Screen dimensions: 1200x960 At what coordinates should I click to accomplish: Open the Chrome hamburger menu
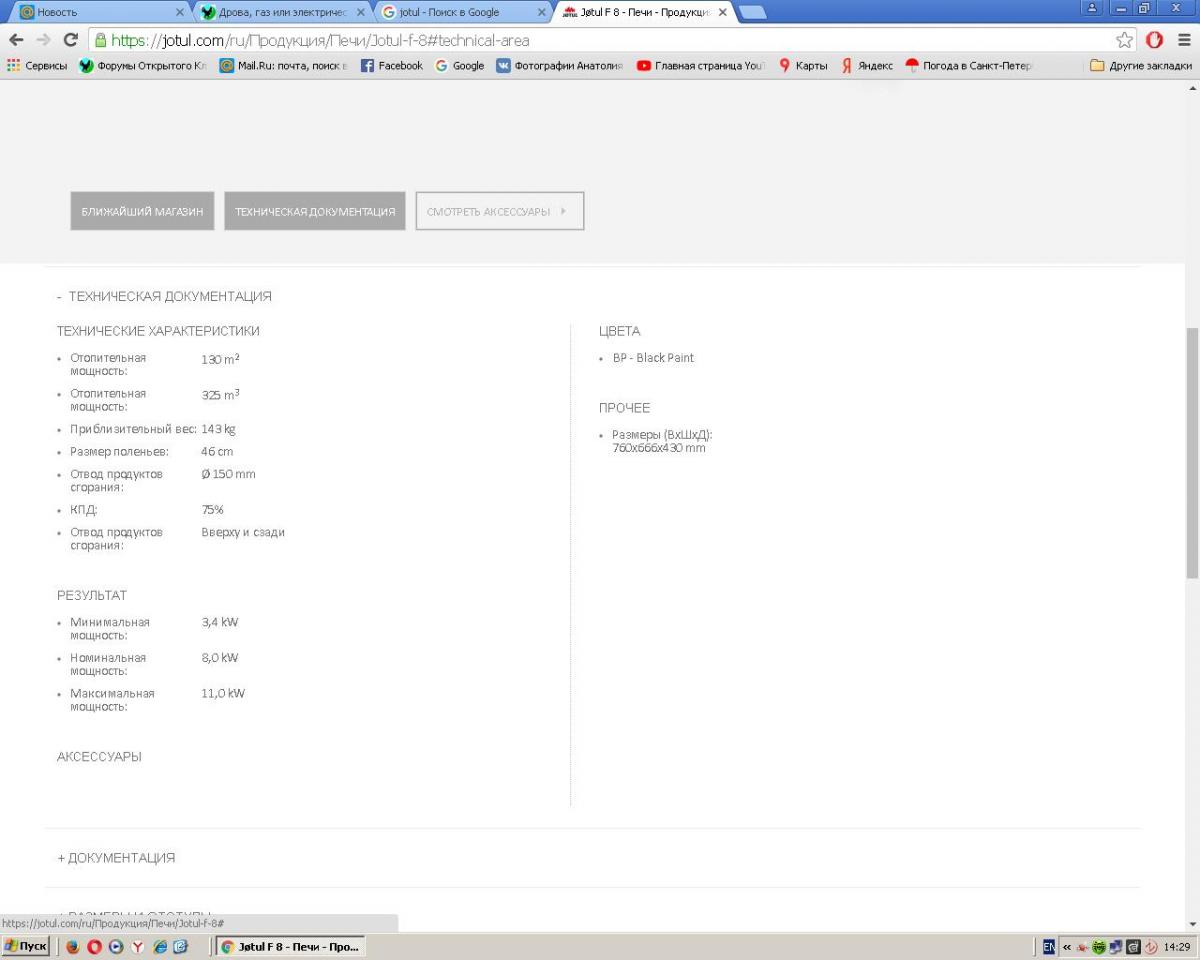1184,41
